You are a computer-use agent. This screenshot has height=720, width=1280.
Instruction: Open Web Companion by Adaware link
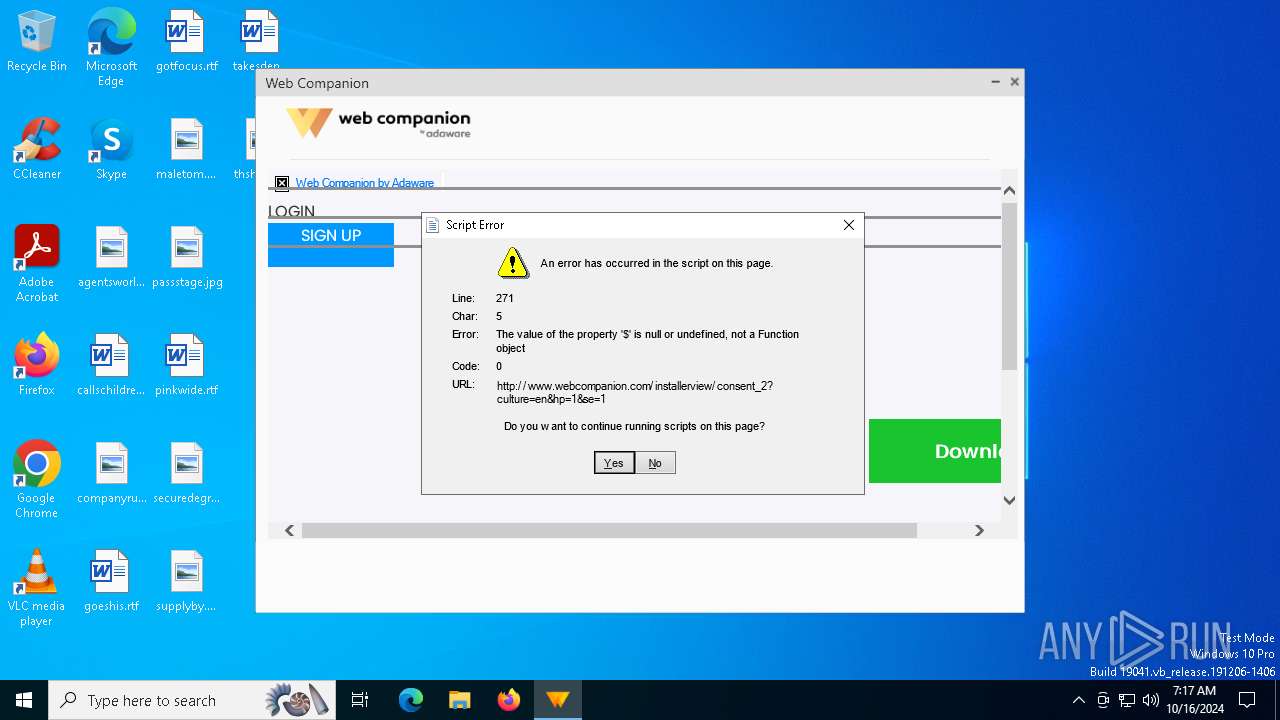(364, 183)
